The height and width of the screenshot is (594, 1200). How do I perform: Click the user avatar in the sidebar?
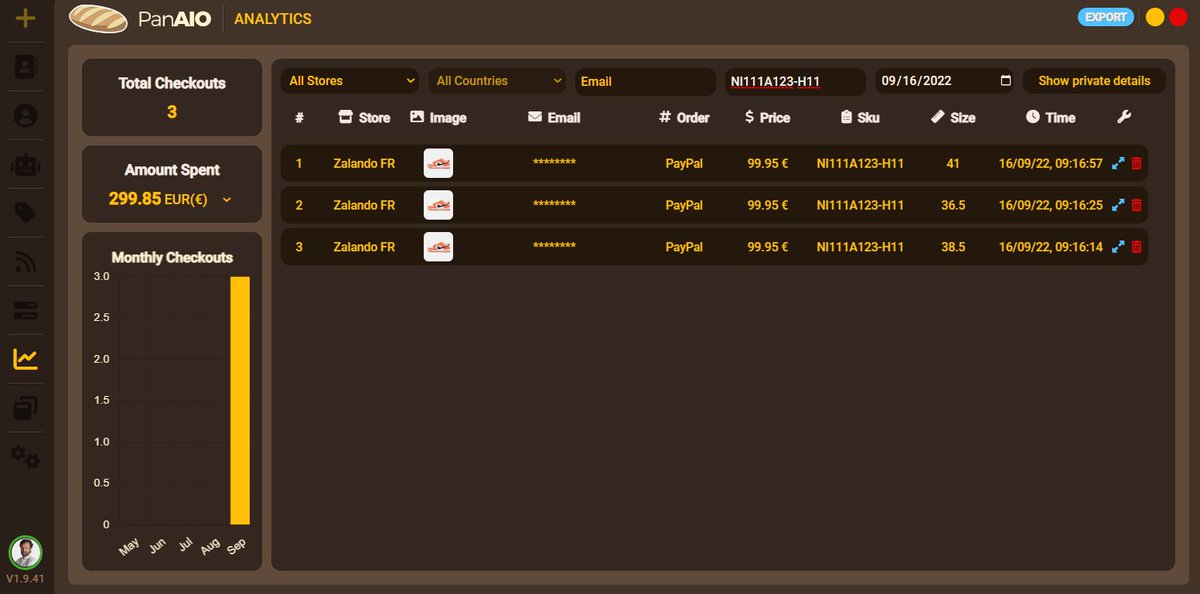[x=26, y=552]
